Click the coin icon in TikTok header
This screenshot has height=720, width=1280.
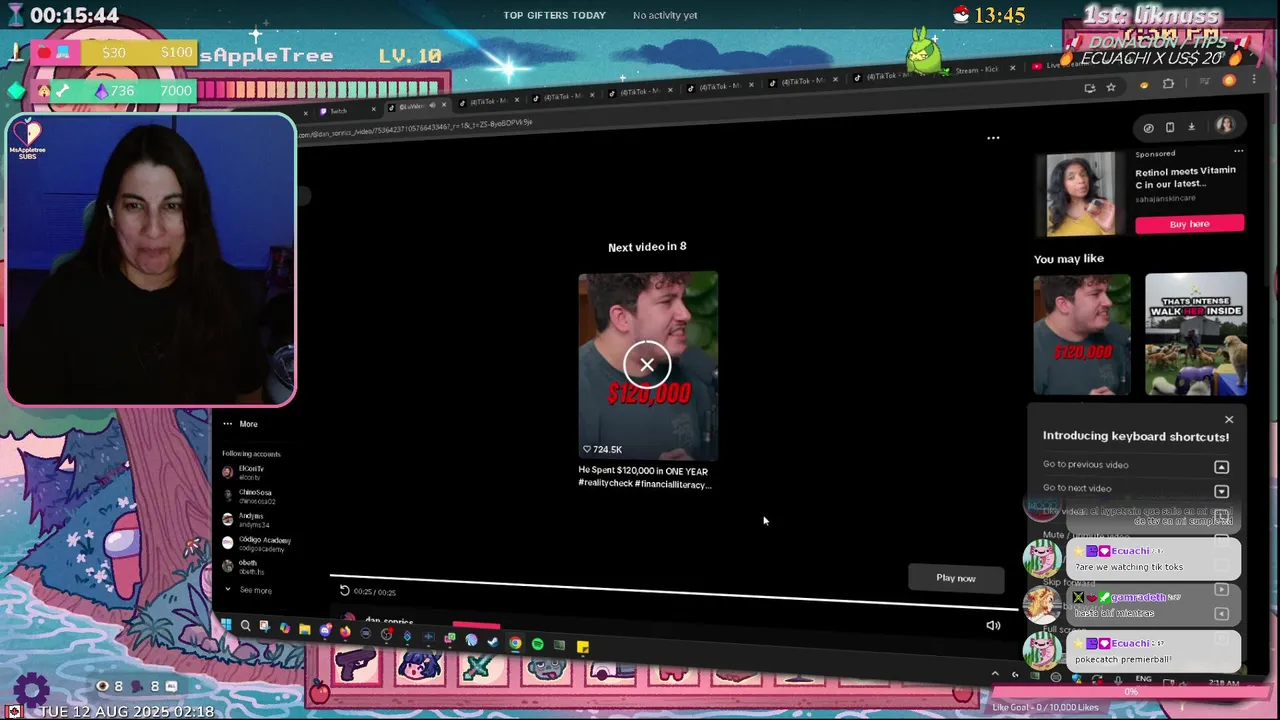pyautogui.click(x=1148, y=128)
